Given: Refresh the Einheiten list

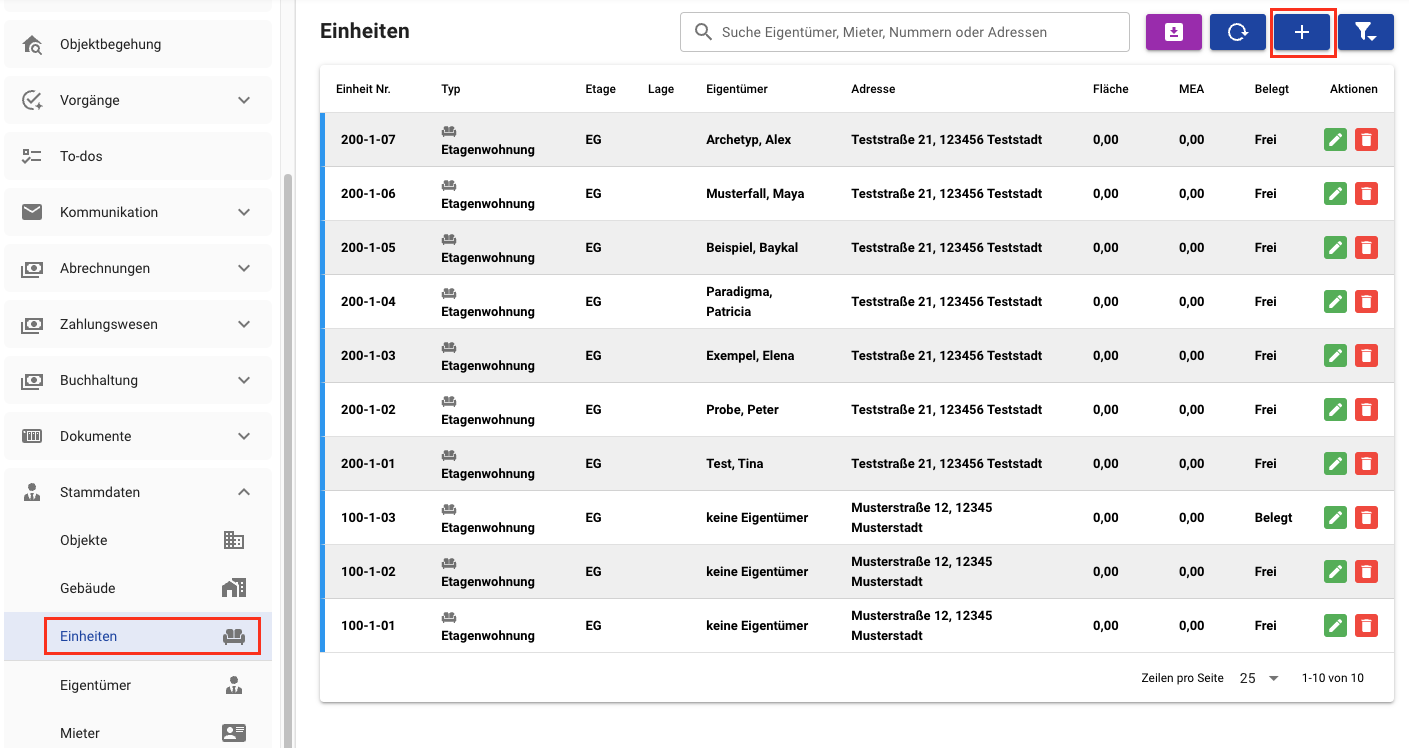Looking at the screenshot, I should click(1238, 32).
